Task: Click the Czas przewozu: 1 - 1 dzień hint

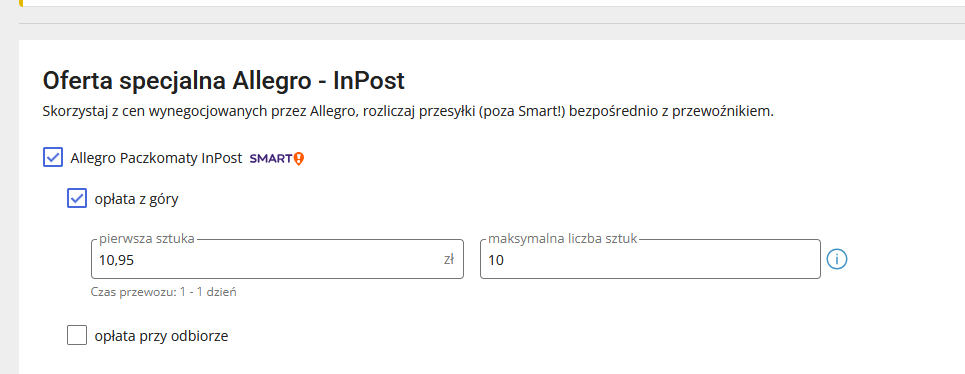Action: click(x=164, y=292)
